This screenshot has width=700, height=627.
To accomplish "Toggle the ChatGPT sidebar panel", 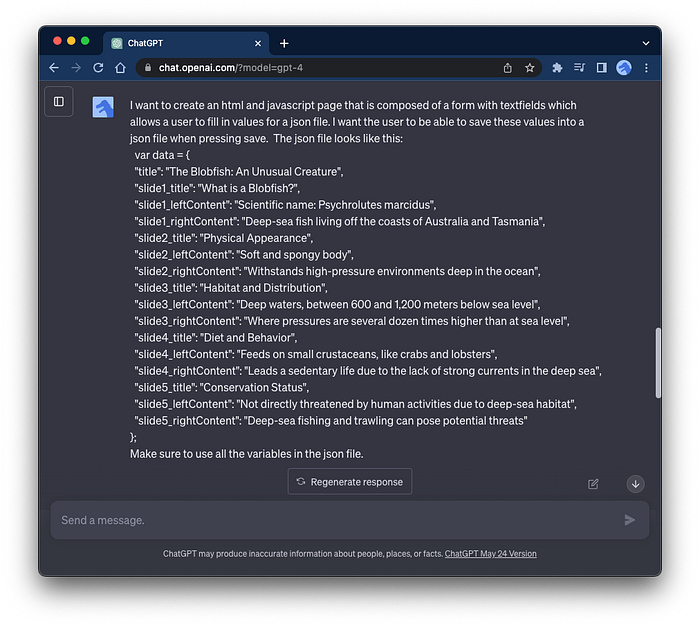I will pos(58,101).
